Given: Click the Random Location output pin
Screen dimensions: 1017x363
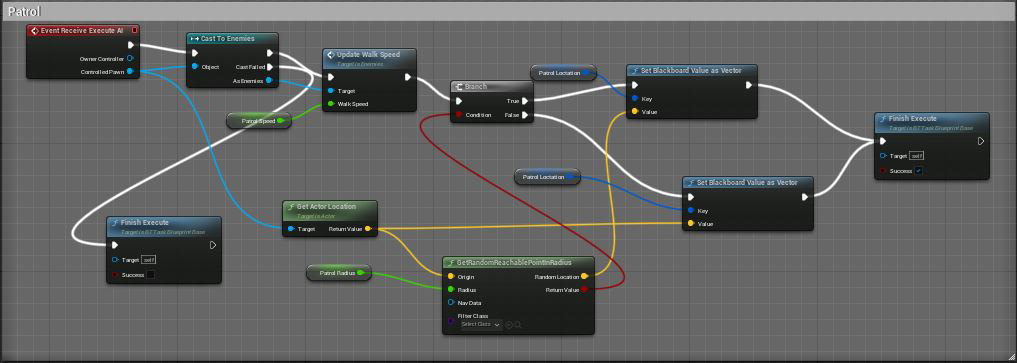Looking at the screenshot, I should tap(584, 276).
